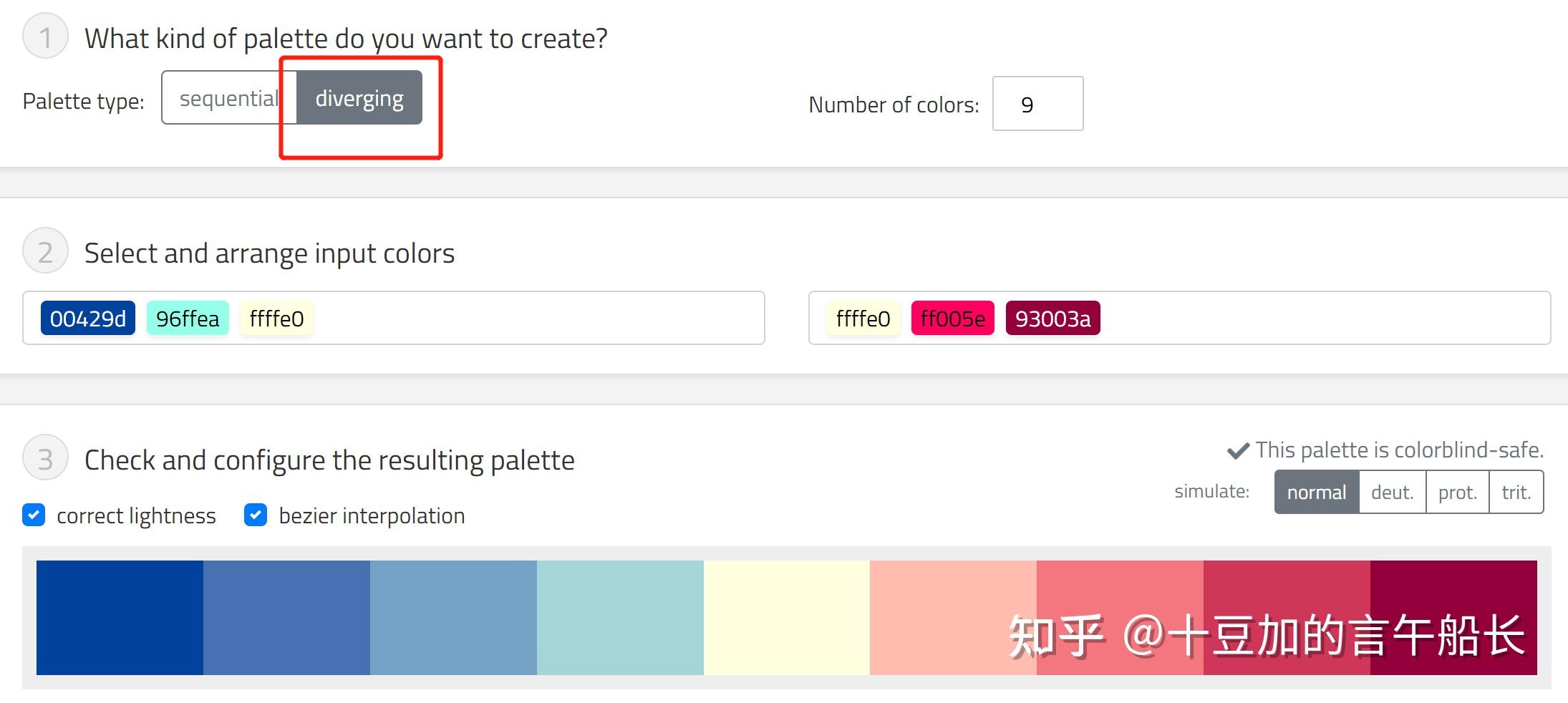Click the 93003a input color chip
Viewport: 1568px width, 703px height.
pyautogui.click(x=1052, y=319)
